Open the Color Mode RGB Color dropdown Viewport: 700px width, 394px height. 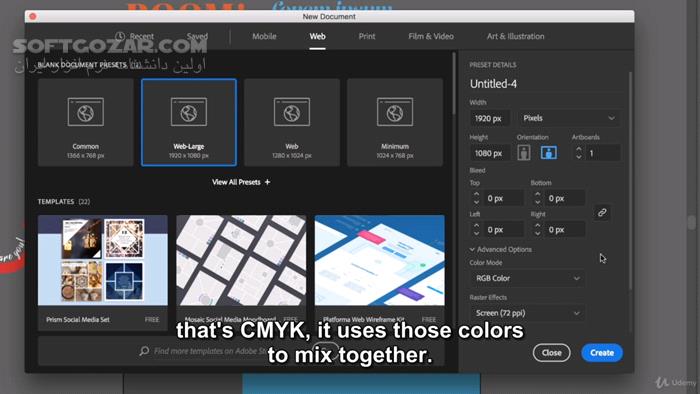527,278
